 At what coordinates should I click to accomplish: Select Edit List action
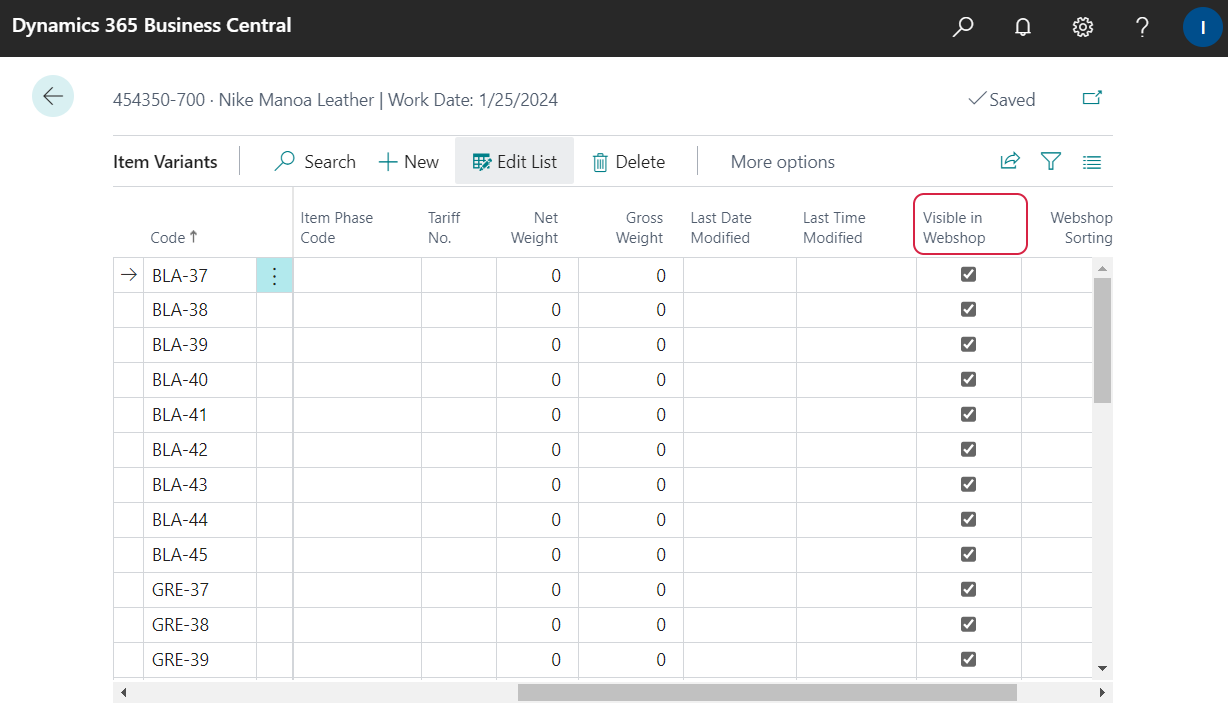[514, 161]
